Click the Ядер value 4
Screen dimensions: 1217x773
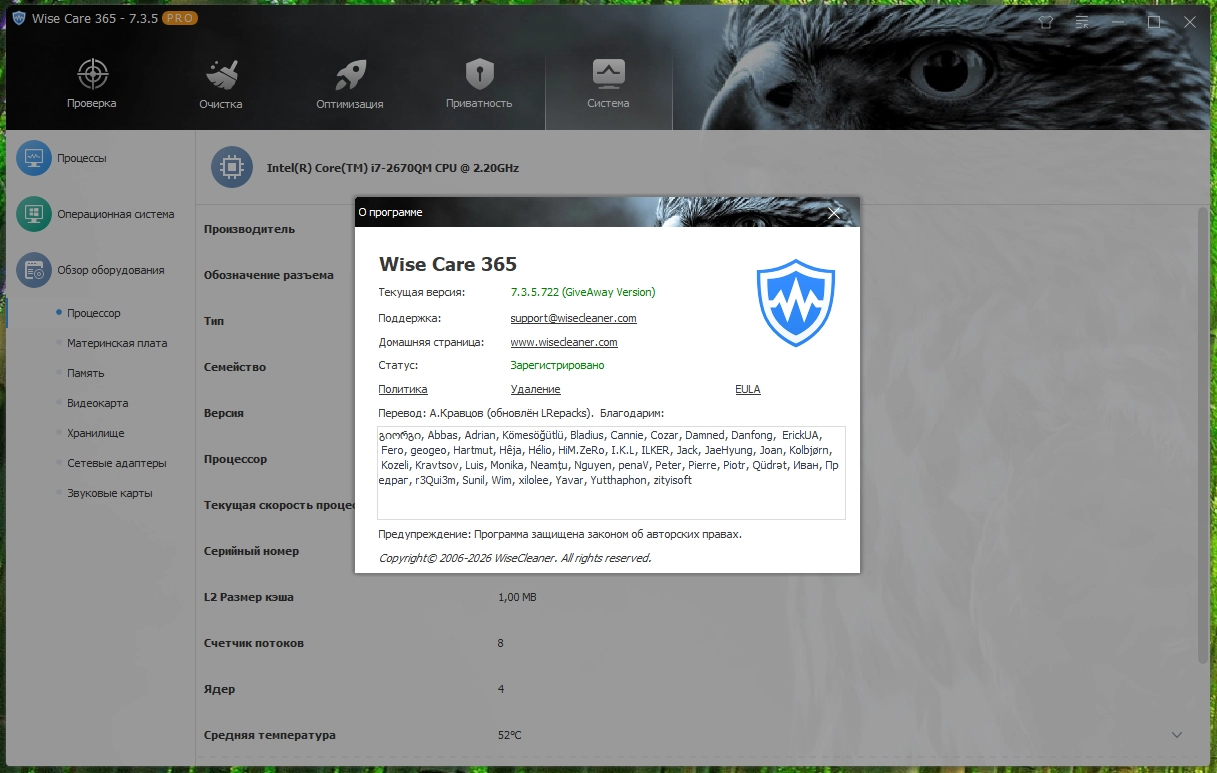(x=501, y=689)
